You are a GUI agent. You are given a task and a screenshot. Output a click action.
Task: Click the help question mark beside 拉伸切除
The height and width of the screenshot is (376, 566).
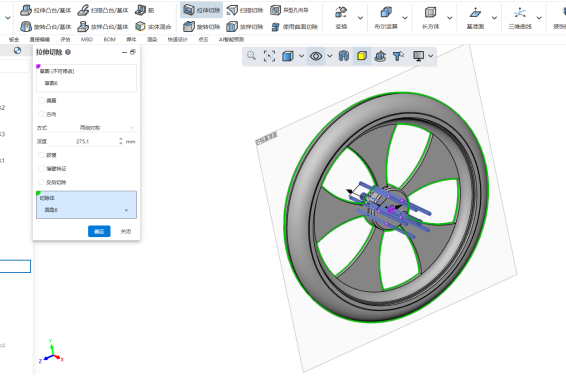pos(68,52)
